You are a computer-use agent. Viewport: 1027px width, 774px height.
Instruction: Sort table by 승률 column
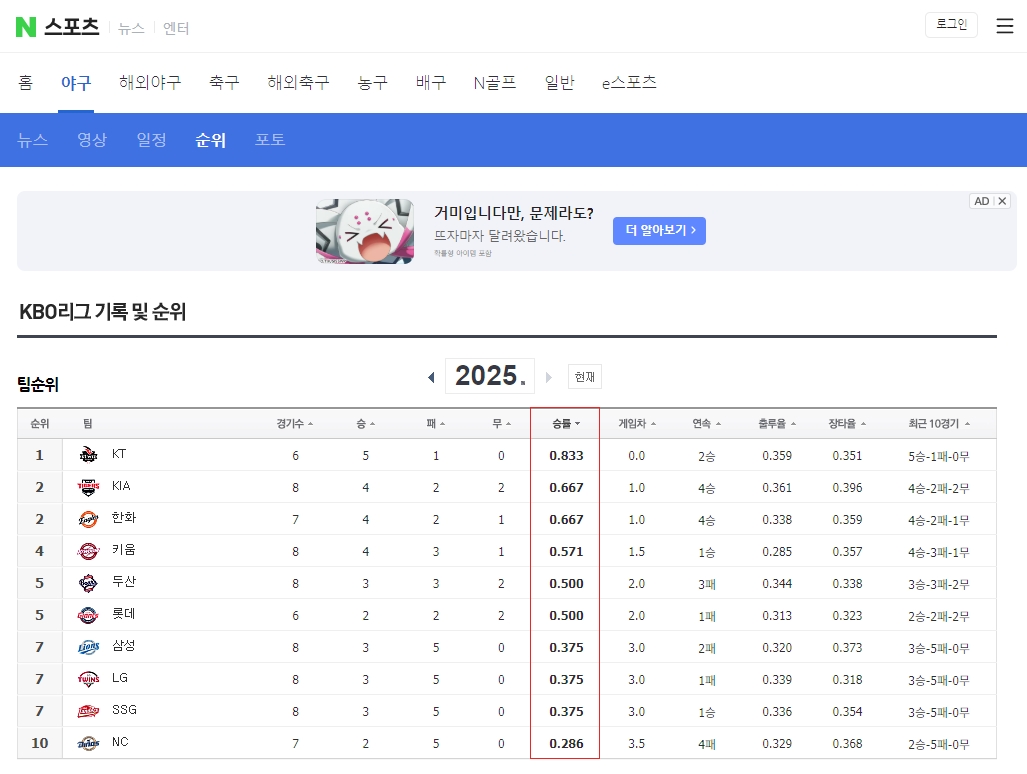pos(566,424)
